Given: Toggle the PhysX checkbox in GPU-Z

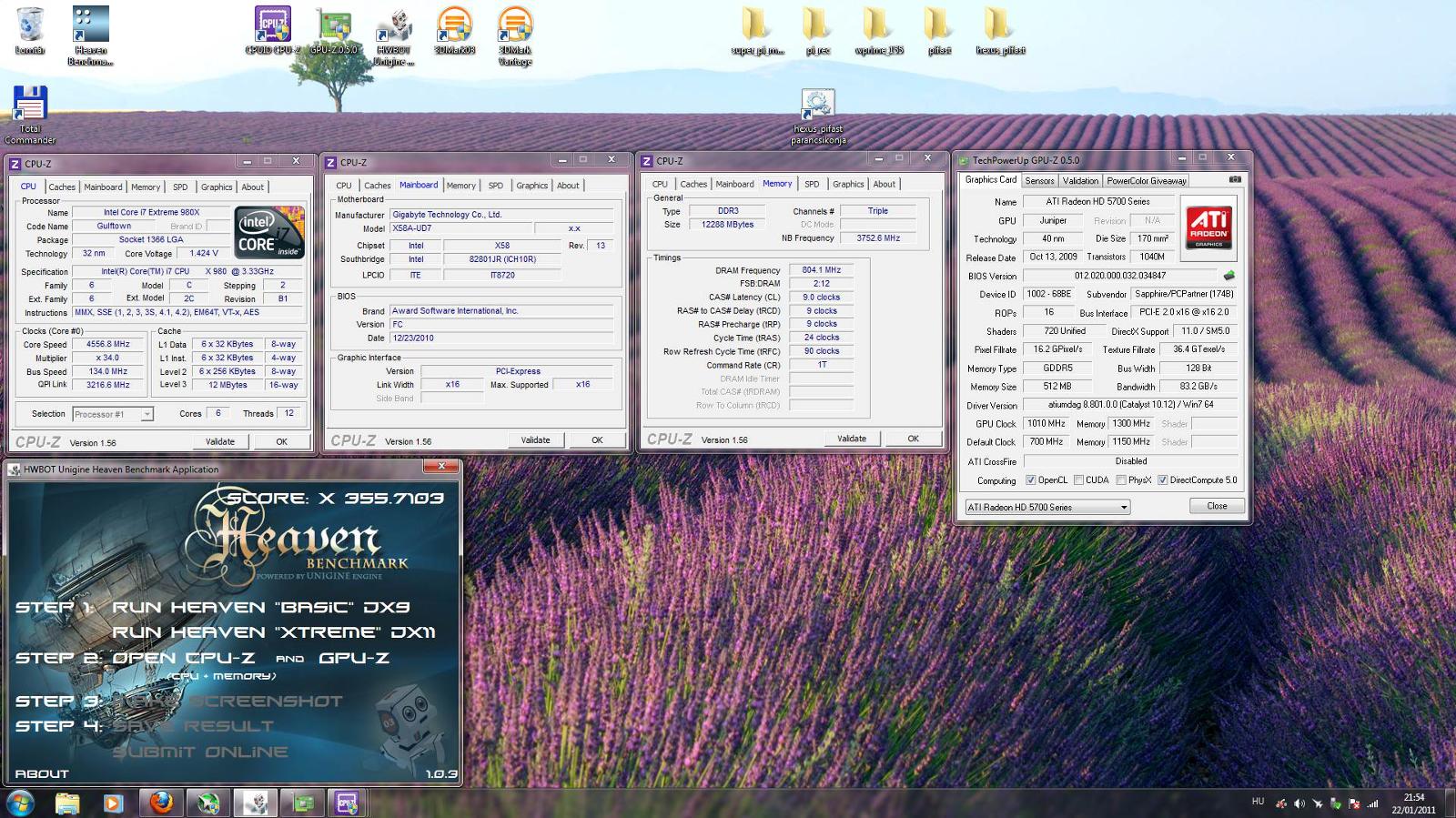Looking at the screenshot, I should [1121, 480].
